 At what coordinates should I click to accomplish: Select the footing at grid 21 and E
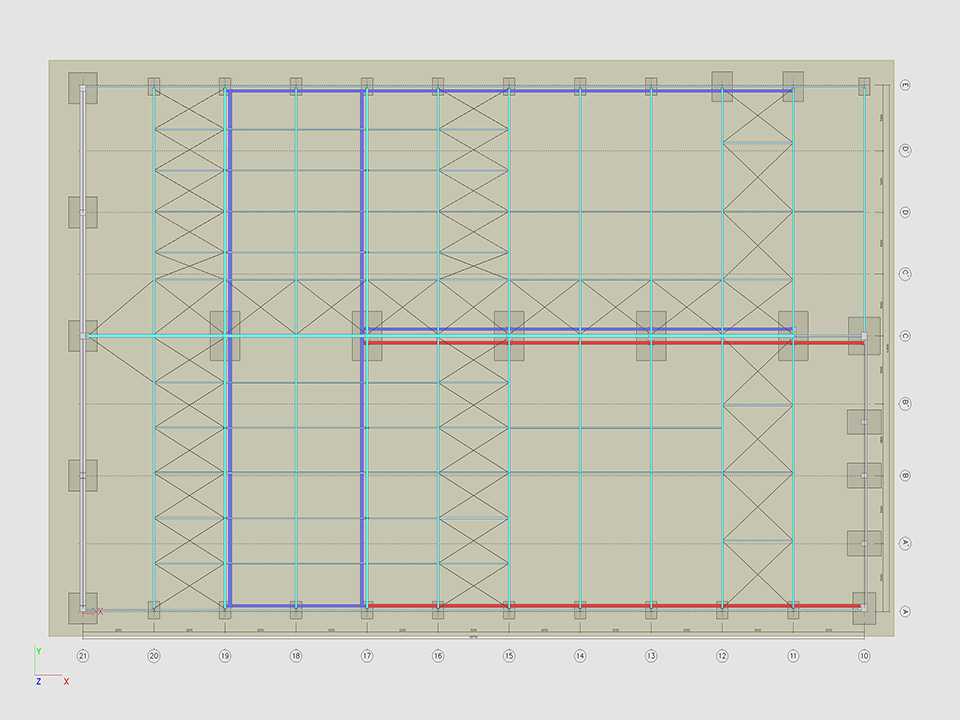click(x=83, y=88)
